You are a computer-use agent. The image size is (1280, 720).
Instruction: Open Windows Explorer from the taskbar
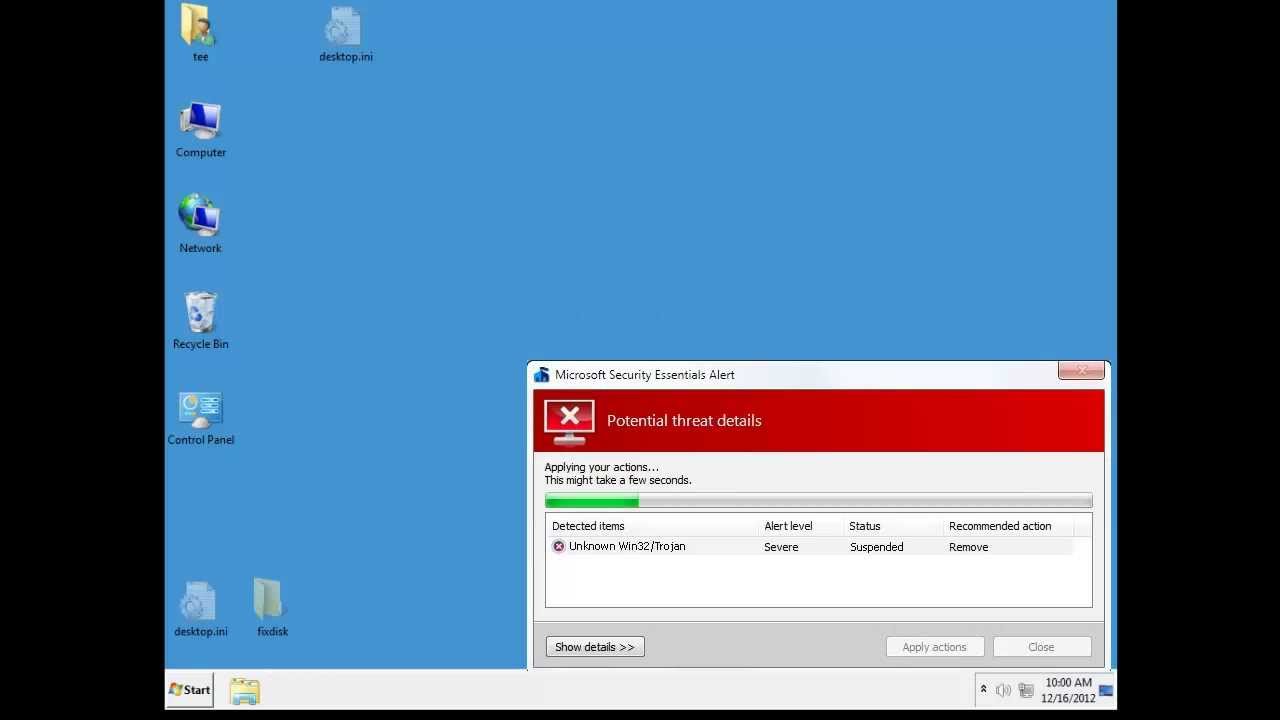[x=244, y=690]
